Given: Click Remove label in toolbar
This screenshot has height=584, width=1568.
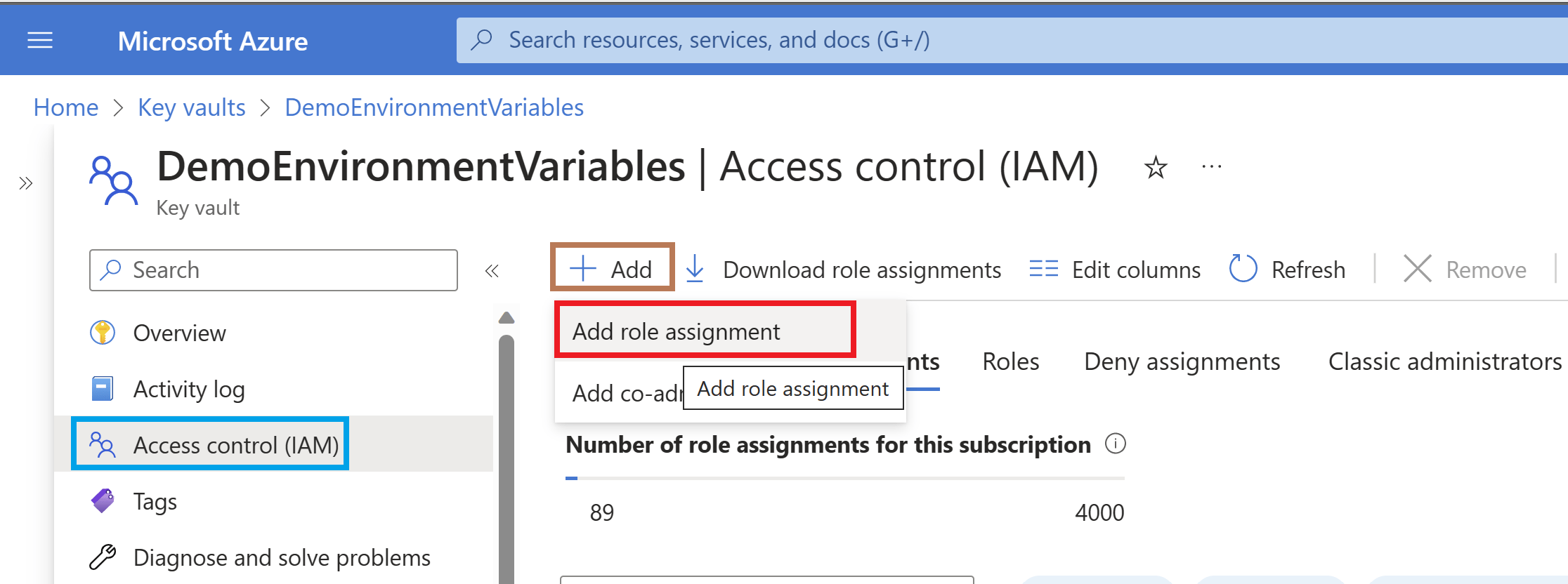Looking at the screenshot, I should click(x=1486, y=270).
